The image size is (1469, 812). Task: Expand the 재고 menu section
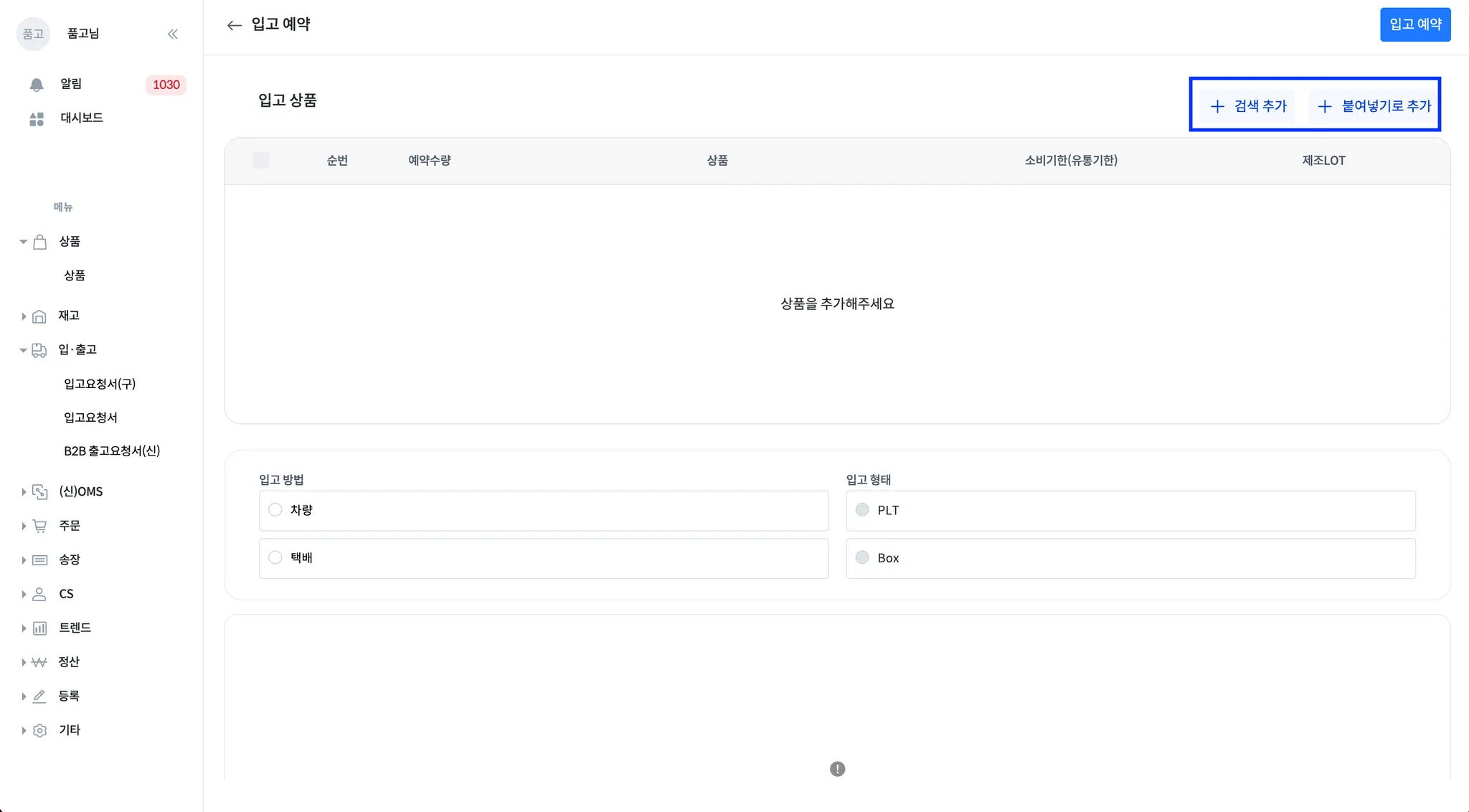coord(24,316)
